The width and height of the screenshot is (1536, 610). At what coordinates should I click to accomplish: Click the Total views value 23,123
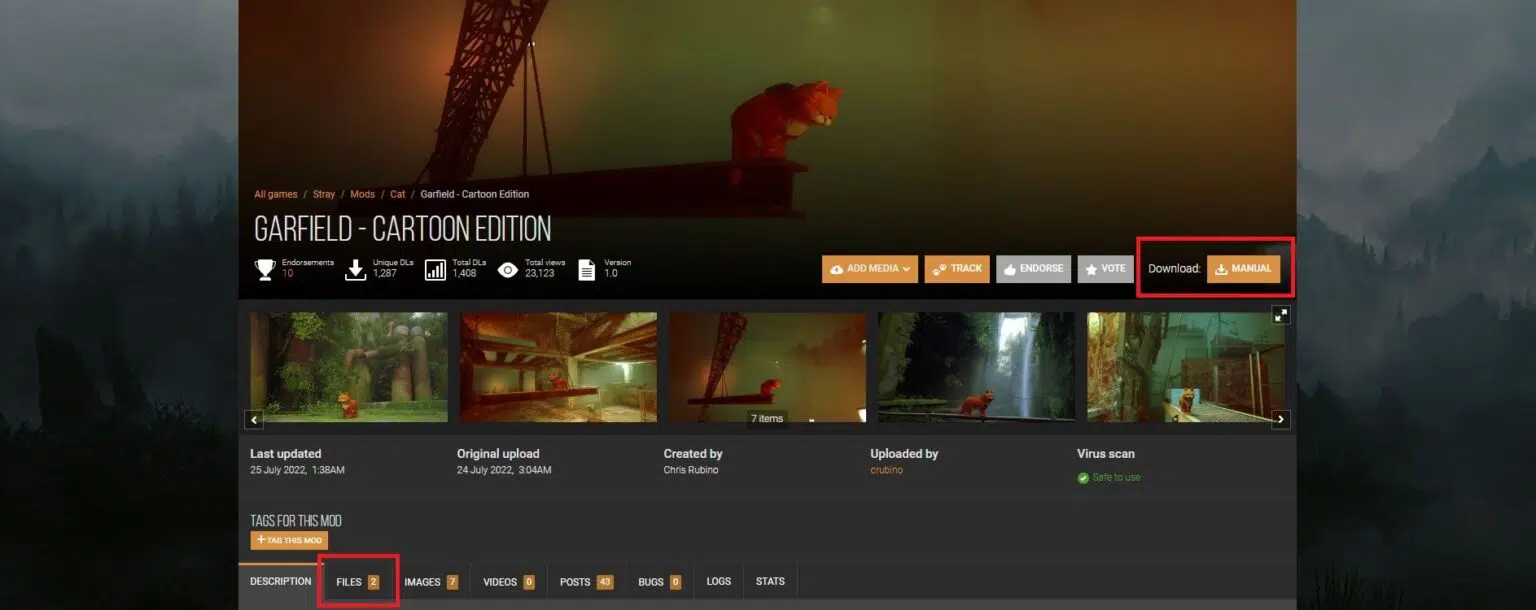click(x=541, y=273)
